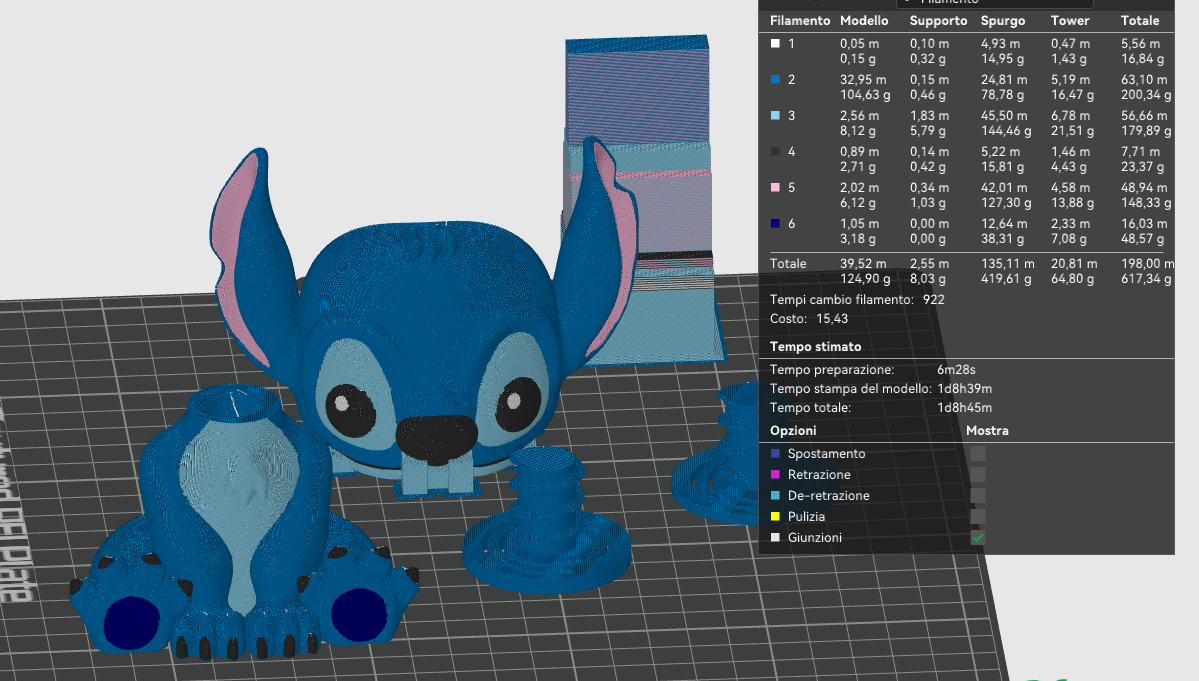Screen dimensions: 1199x681
Task: Click the Retrazione magenta color square
Action: [774, 474]
